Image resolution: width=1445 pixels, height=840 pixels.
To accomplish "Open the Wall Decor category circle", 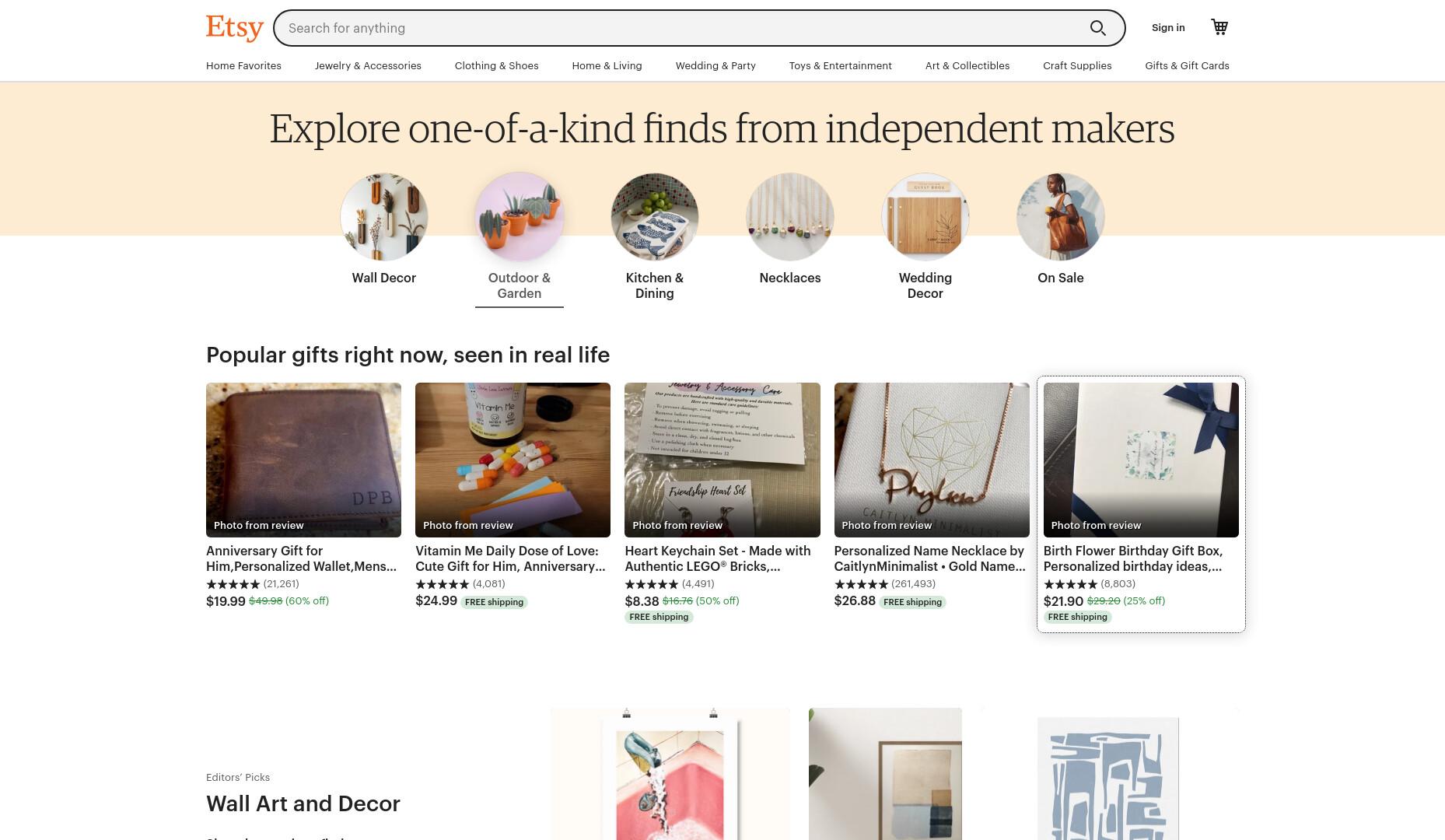I will click(x=384, y=217).
